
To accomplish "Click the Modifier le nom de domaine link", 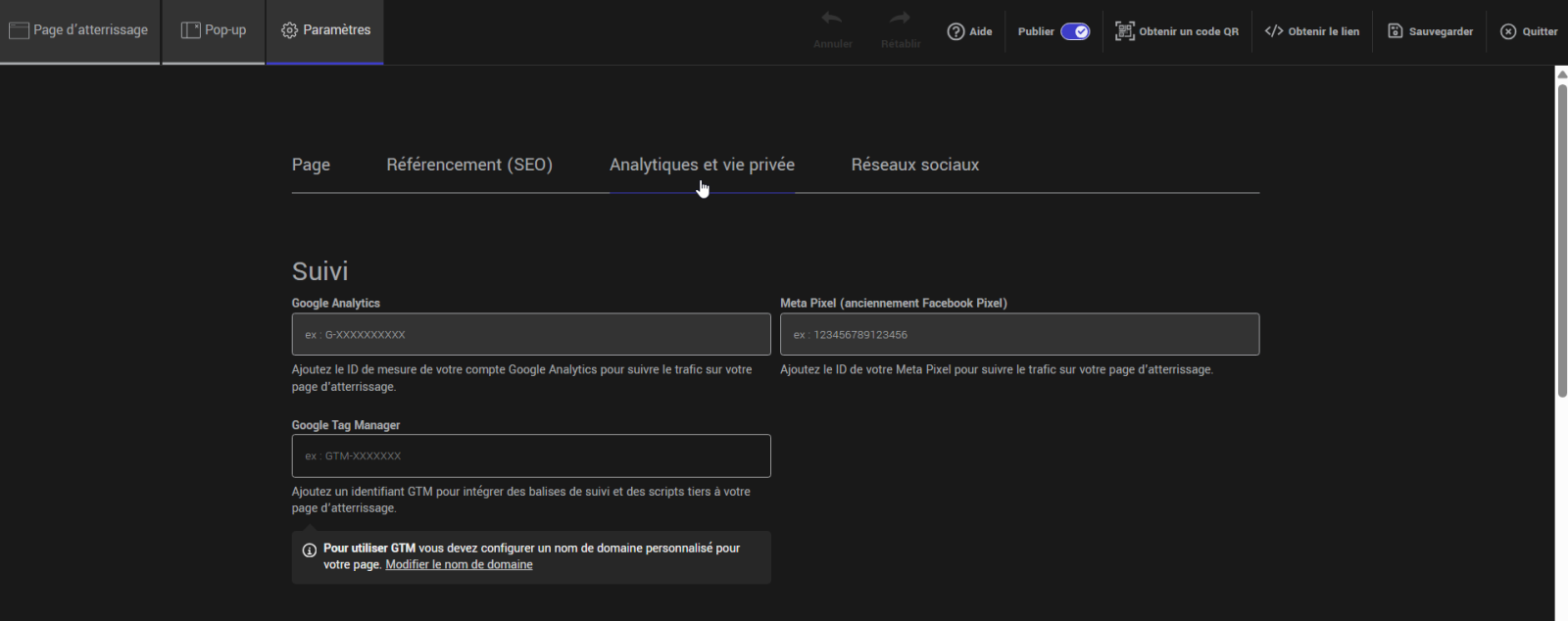I will pyautogui.click(x=459, y=565).
